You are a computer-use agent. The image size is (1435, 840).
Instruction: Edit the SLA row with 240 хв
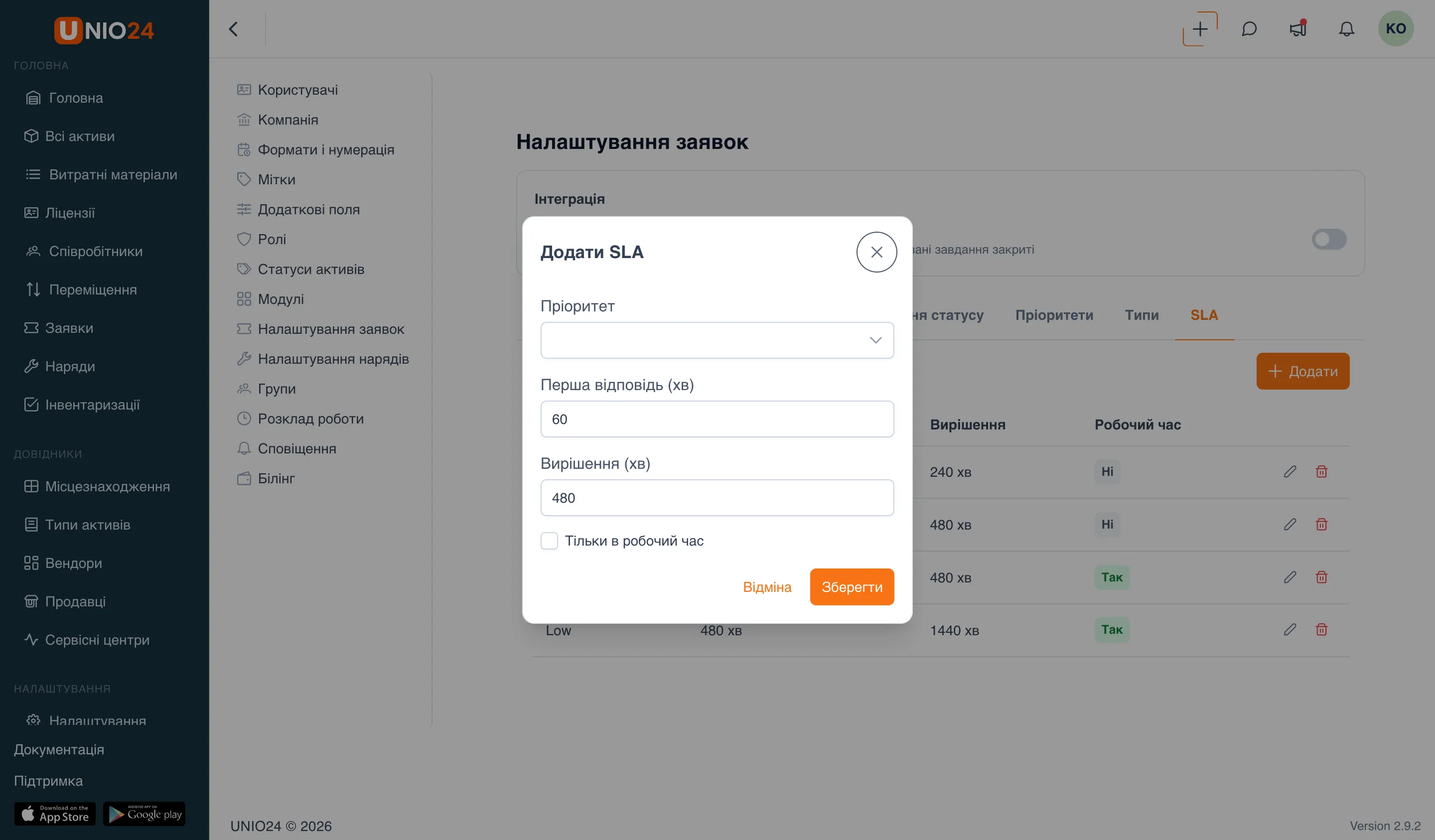tap(1290, 471)
